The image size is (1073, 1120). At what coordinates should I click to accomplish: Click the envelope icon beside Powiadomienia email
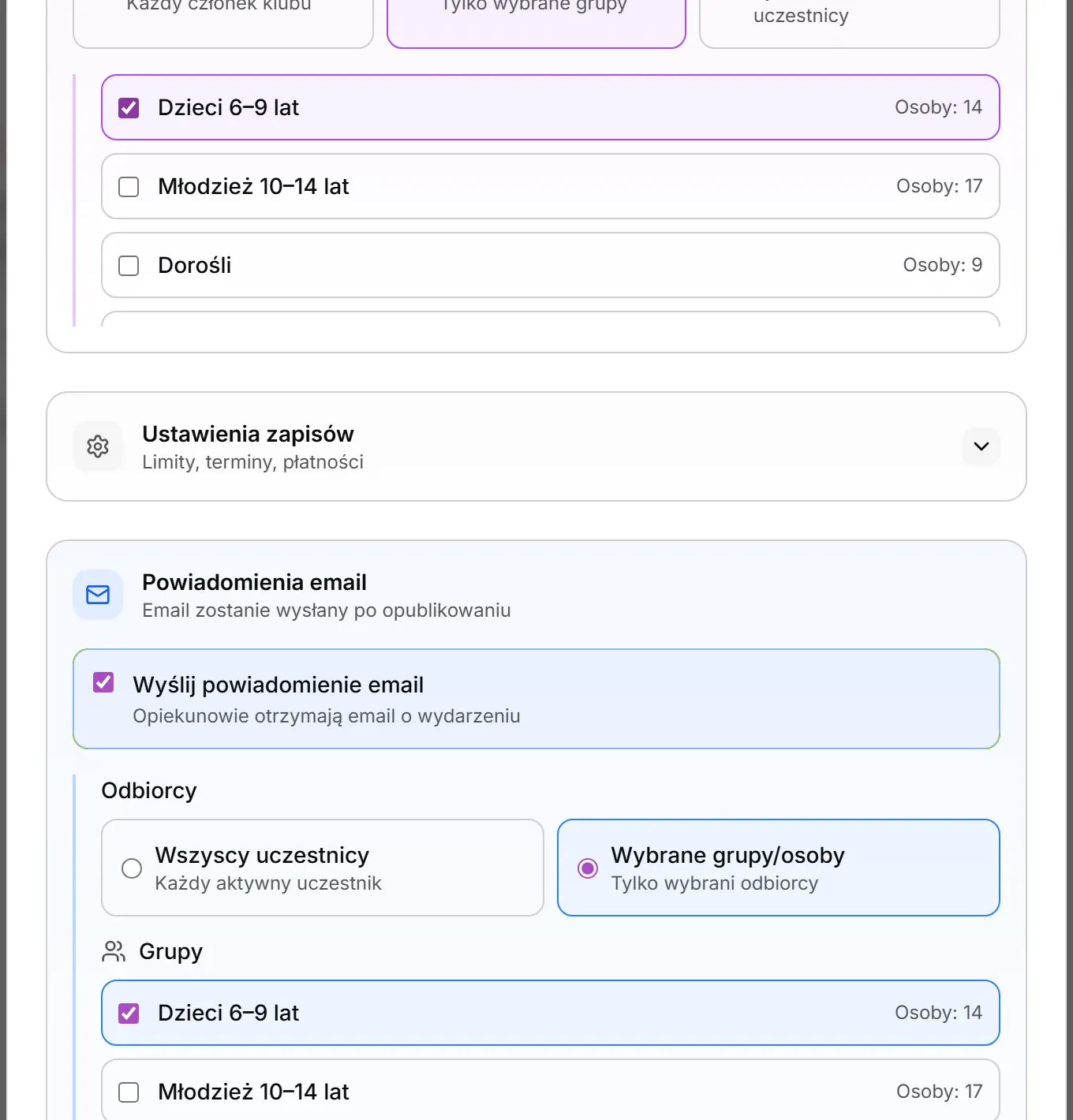[x=98, y=595]
